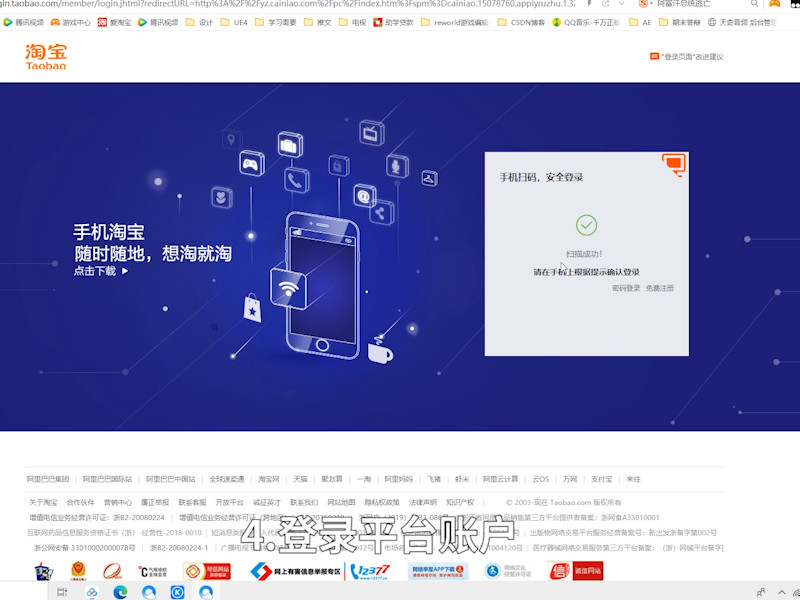Click the 网络举报APP下载 badge
The image size is (800, 600).
[438, 571]
